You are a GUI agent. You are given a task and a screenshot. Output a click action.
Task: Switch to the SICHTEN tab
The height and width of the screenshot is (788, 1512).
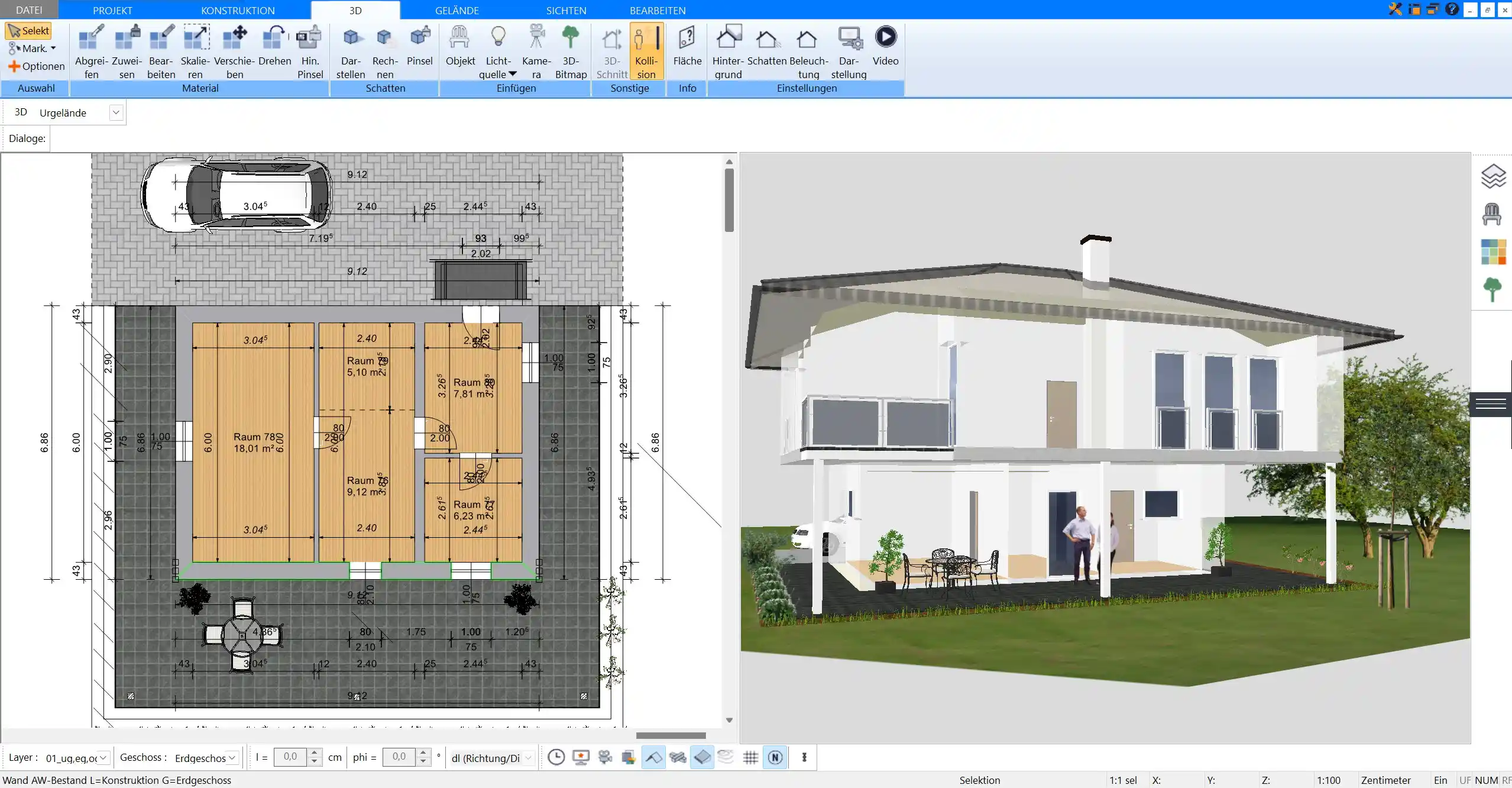tap(566, 10)
